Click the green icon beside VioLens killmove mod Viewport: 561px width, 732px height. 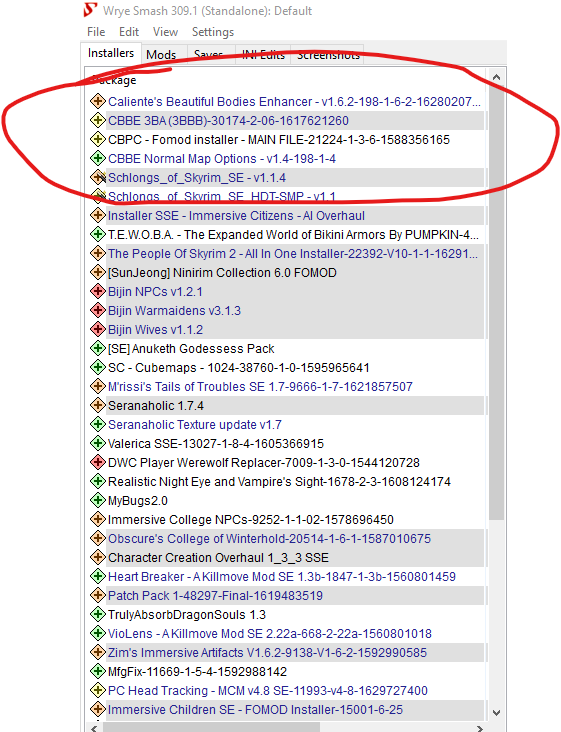[98, 634]
